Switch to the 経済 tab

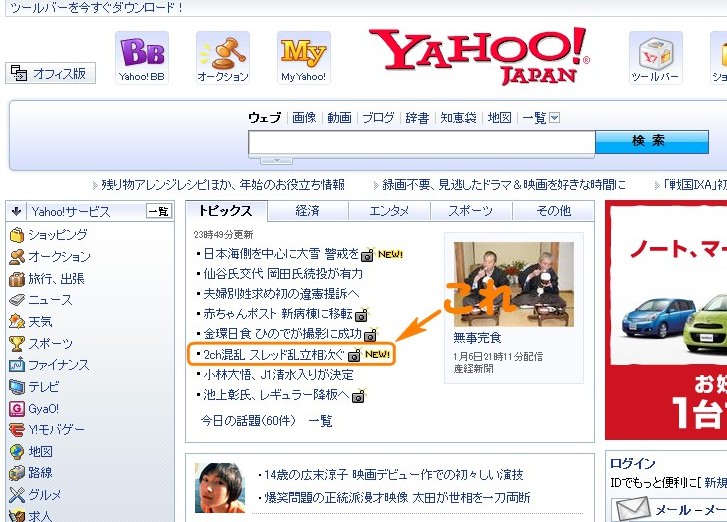click(308, 211)
